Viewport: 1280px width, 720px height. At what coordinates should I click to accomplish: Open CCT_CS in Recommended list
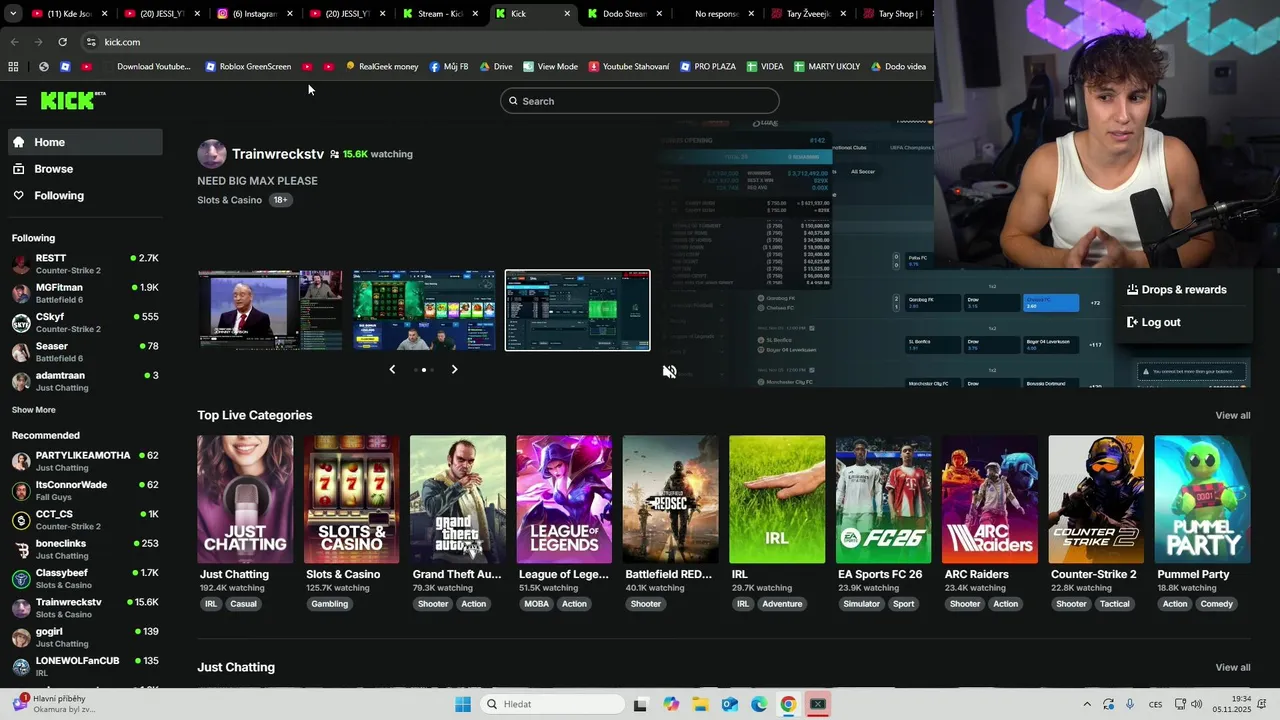[85, 520]
